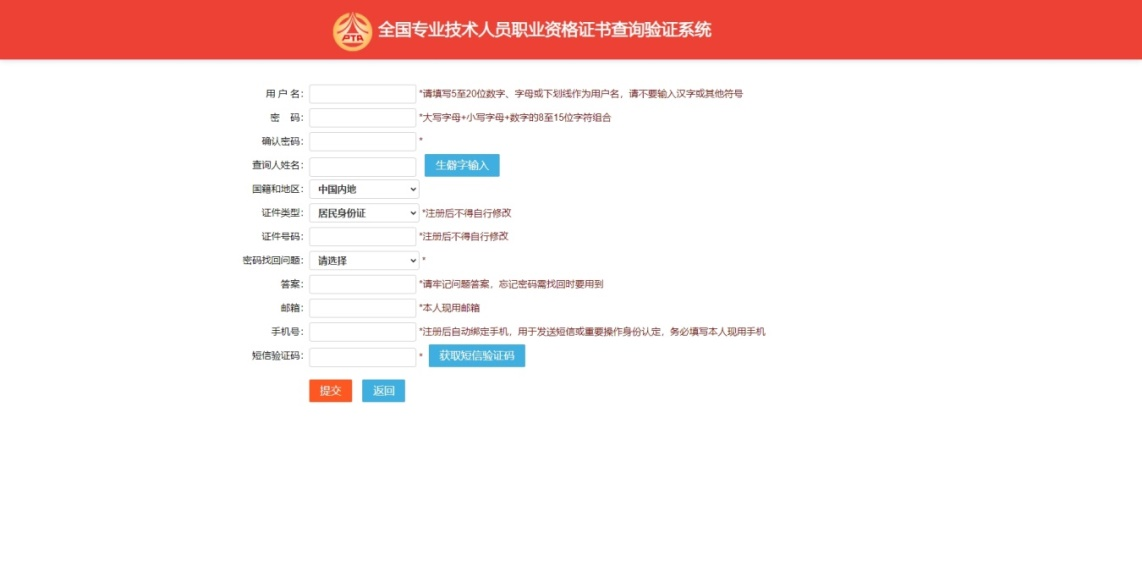This screenshot has height=577, width=1142.
Task: Select the 手机号 input field
Action: (x=362, y=332)
